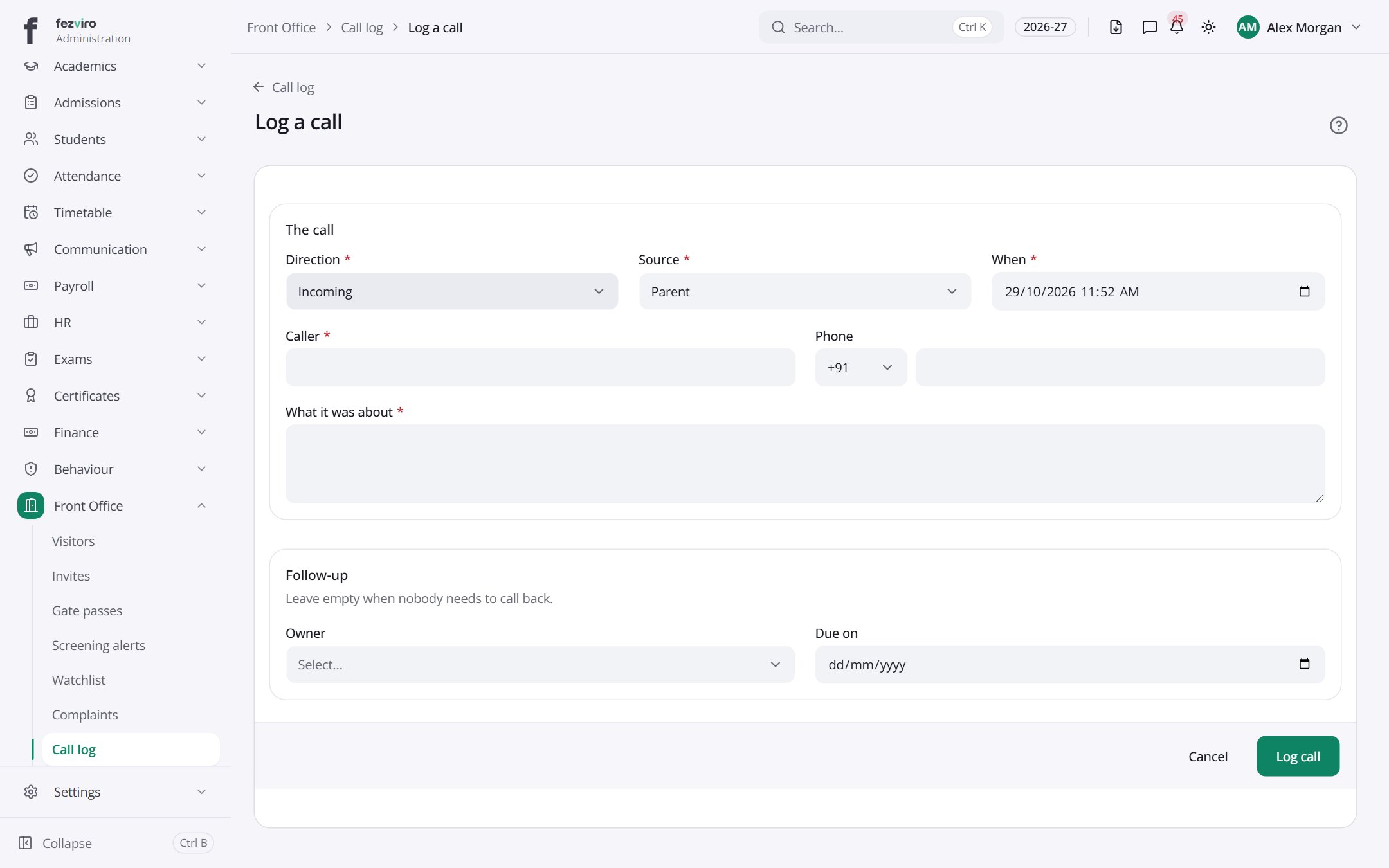This screenshot has width=1389, height=868.
Task: Expand the Finance menu chevron
Action: pyautogui.click(x=201, y=433)
